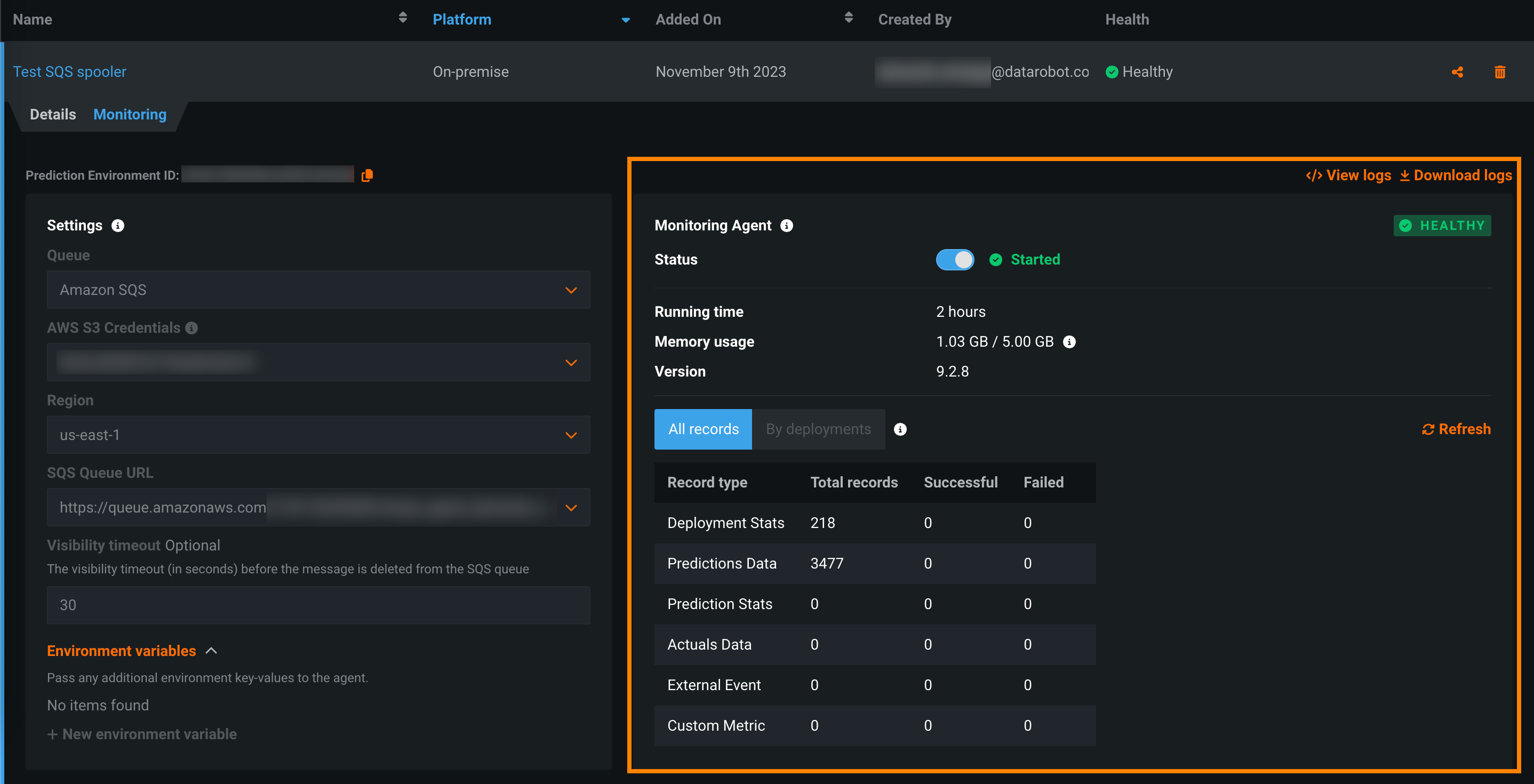Click the share icon for Test SQS spooler
This screenshot has height=784, width=1534.
click(x=1457, y=72)
